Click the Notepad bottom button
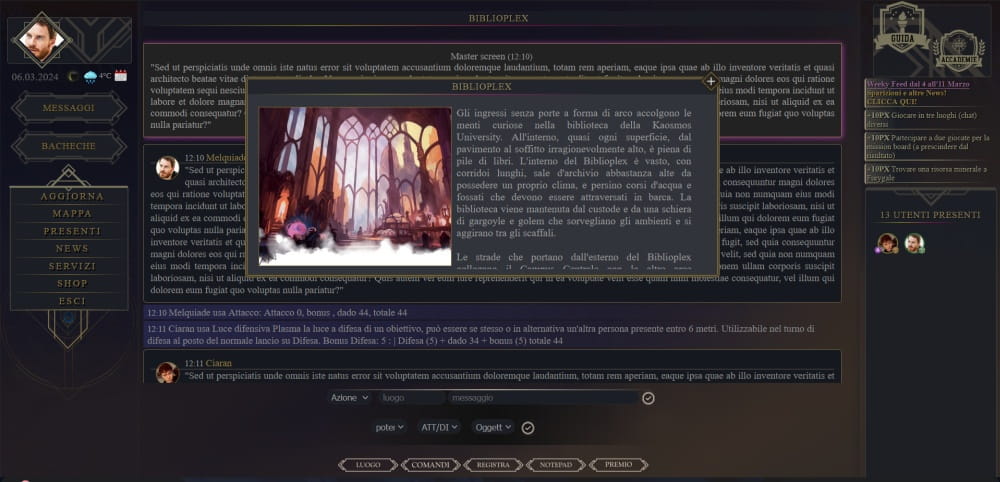The height and width of the screenshot is (482, 1000). pos(555,465)
